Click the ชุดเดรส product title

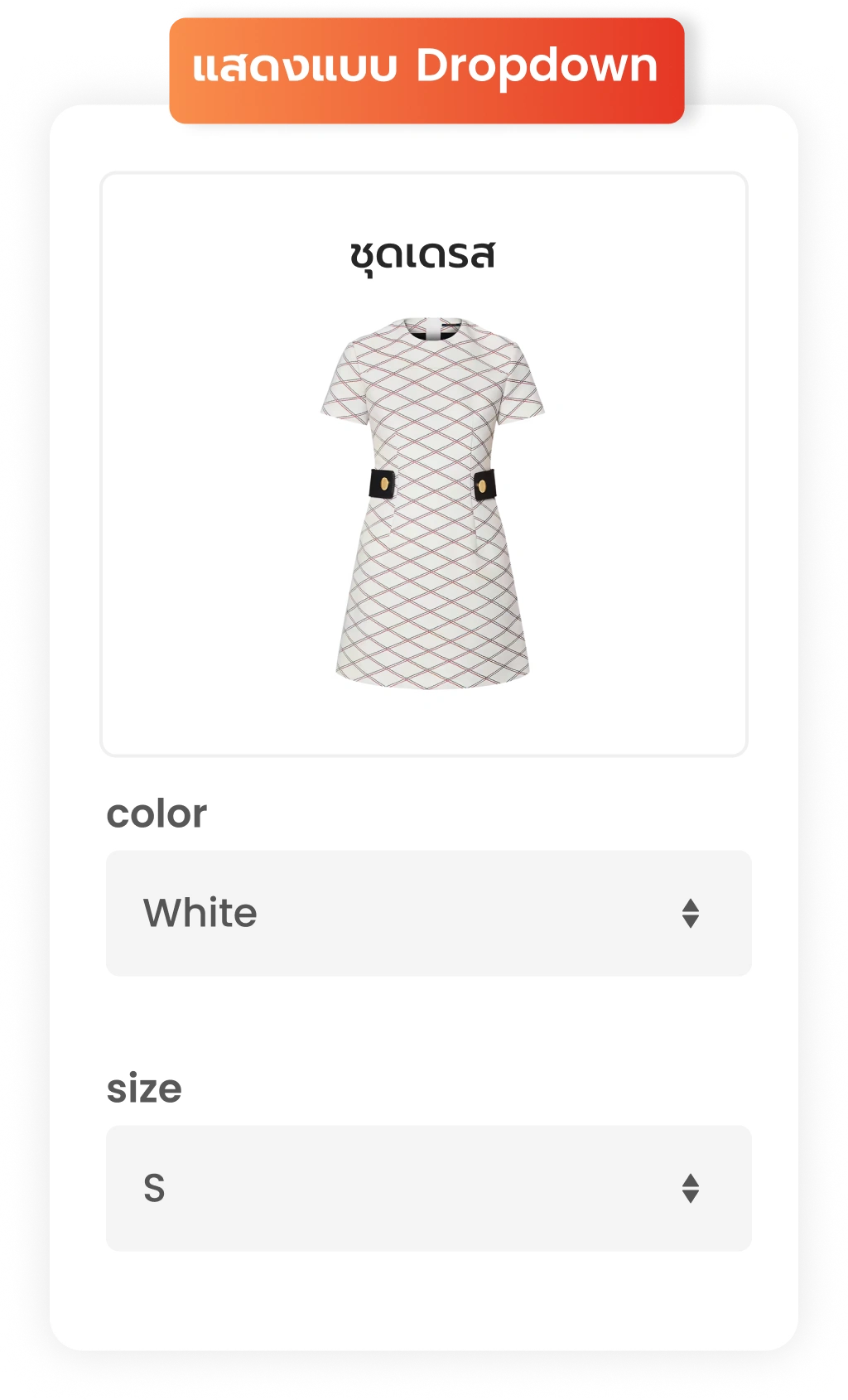[422, 255]
